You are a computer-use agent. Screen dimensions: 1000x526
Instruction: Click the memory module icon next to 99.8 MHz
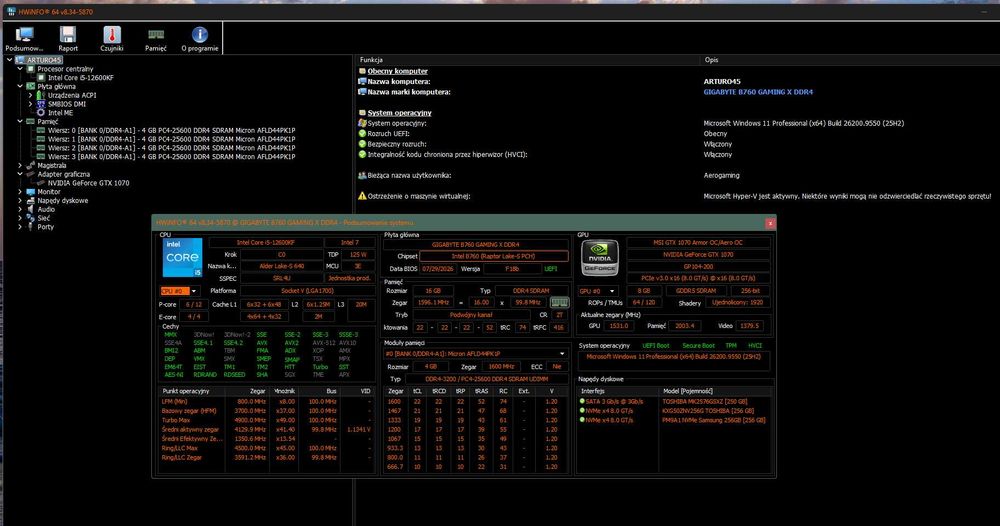[559, 302]
